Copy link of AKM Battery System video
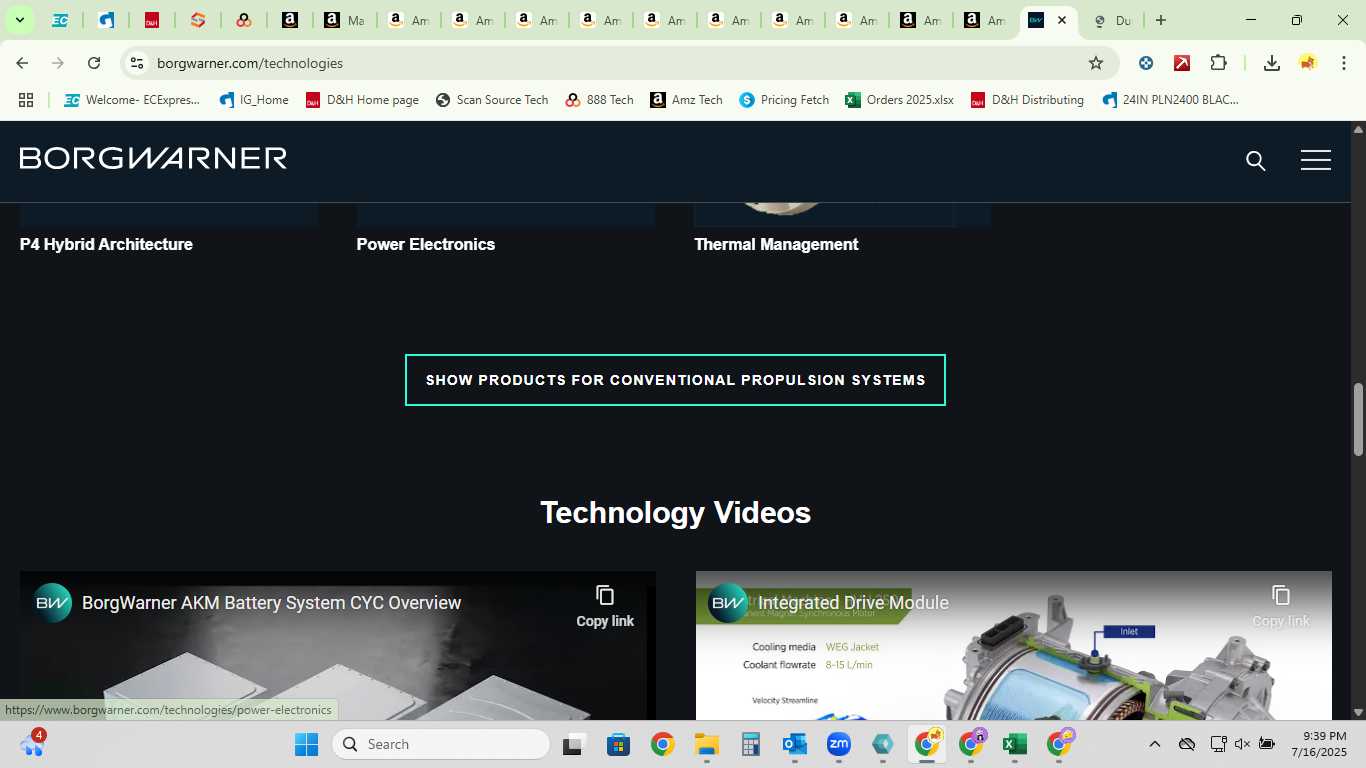Viewport: 1366px width, 768px height. tap(605, 606)
